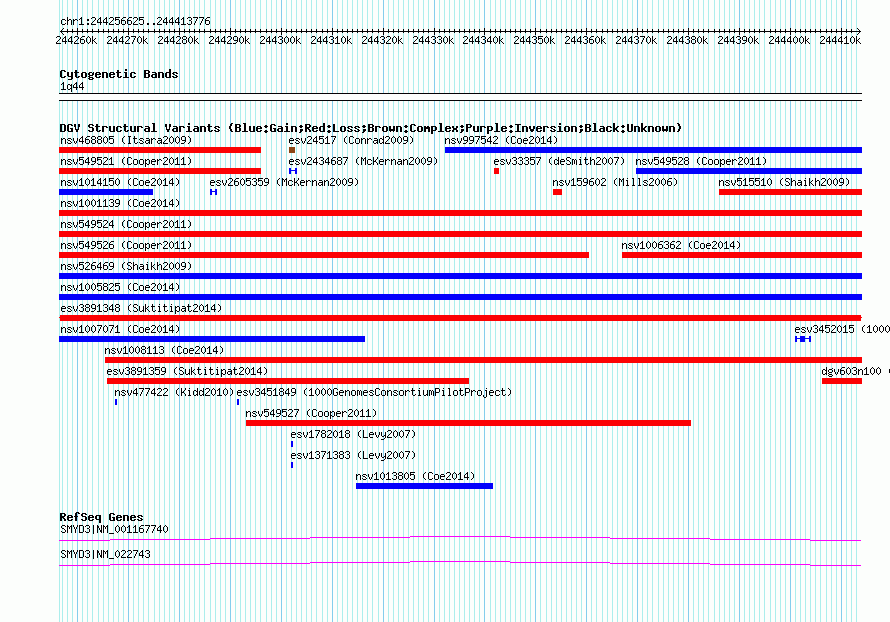The image size is (890, 622).
Task: Open the nsv1006362 (Coe2014) label
Action: pos(681,245)
